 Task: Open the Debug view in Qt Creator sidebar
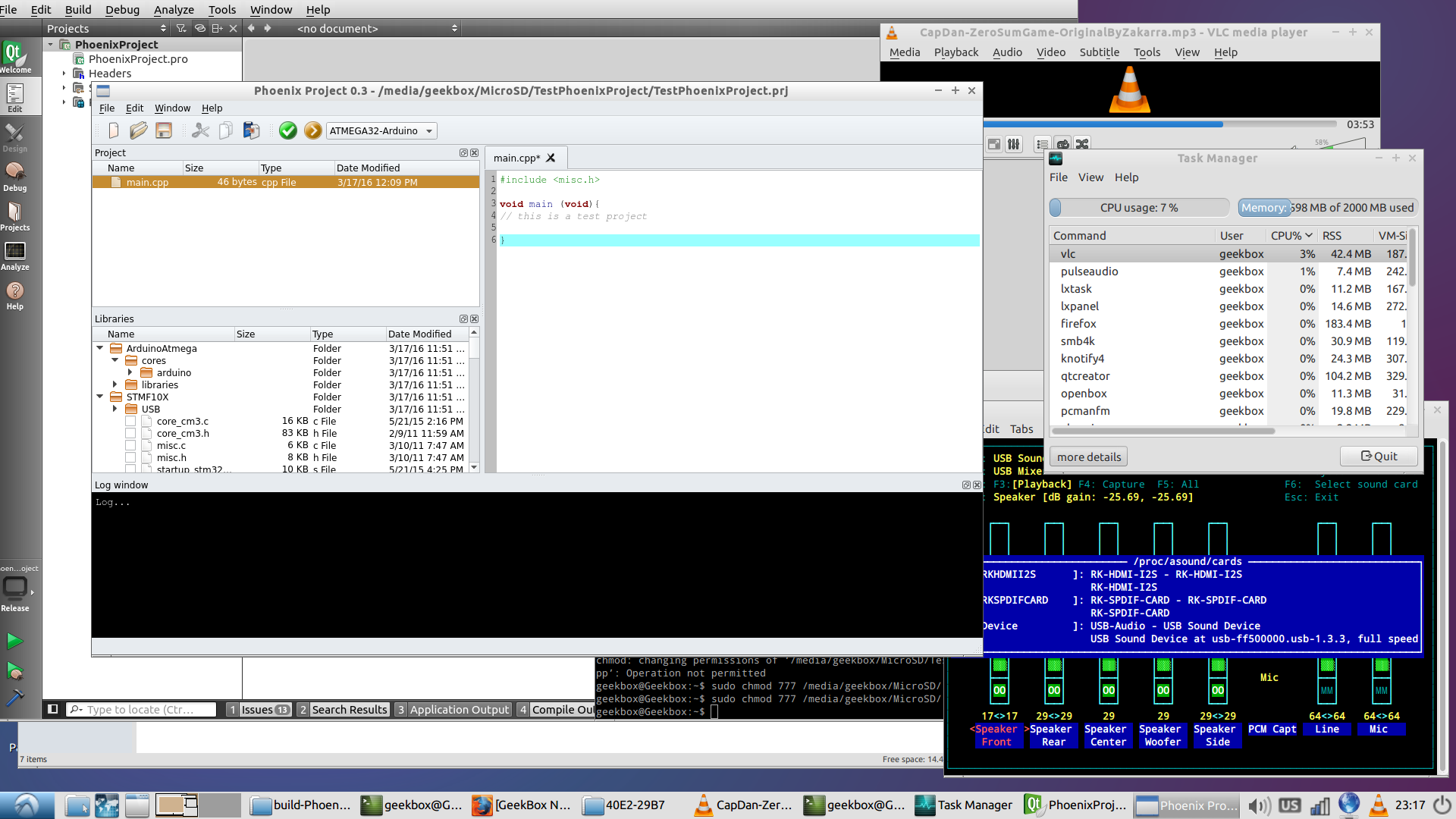pos(15,176)
